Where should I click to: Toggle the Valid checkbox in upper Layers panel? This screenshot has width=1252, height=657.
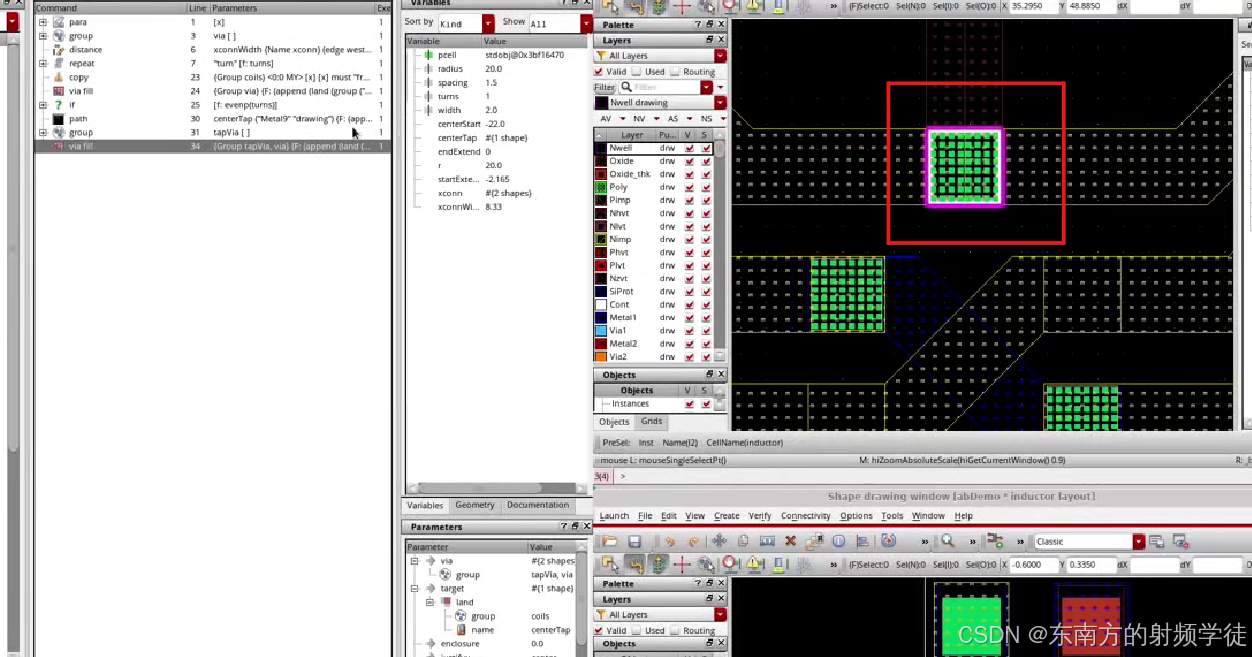tap(598, 72)
